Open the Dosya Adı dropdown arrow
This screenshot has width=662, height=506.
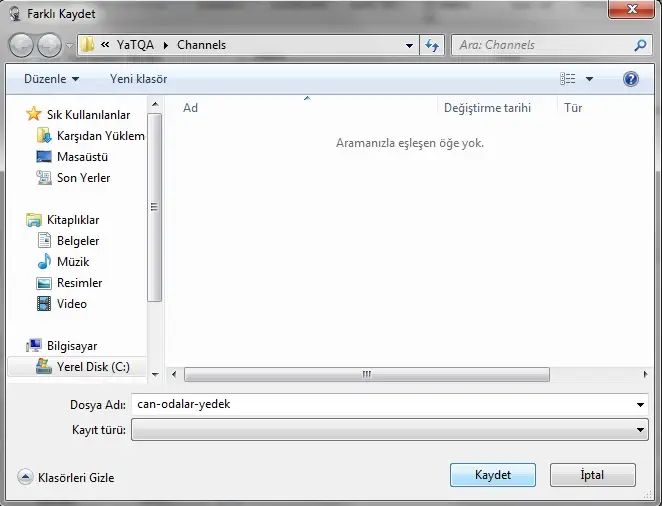pyautogui.click(x=640, y=405)
